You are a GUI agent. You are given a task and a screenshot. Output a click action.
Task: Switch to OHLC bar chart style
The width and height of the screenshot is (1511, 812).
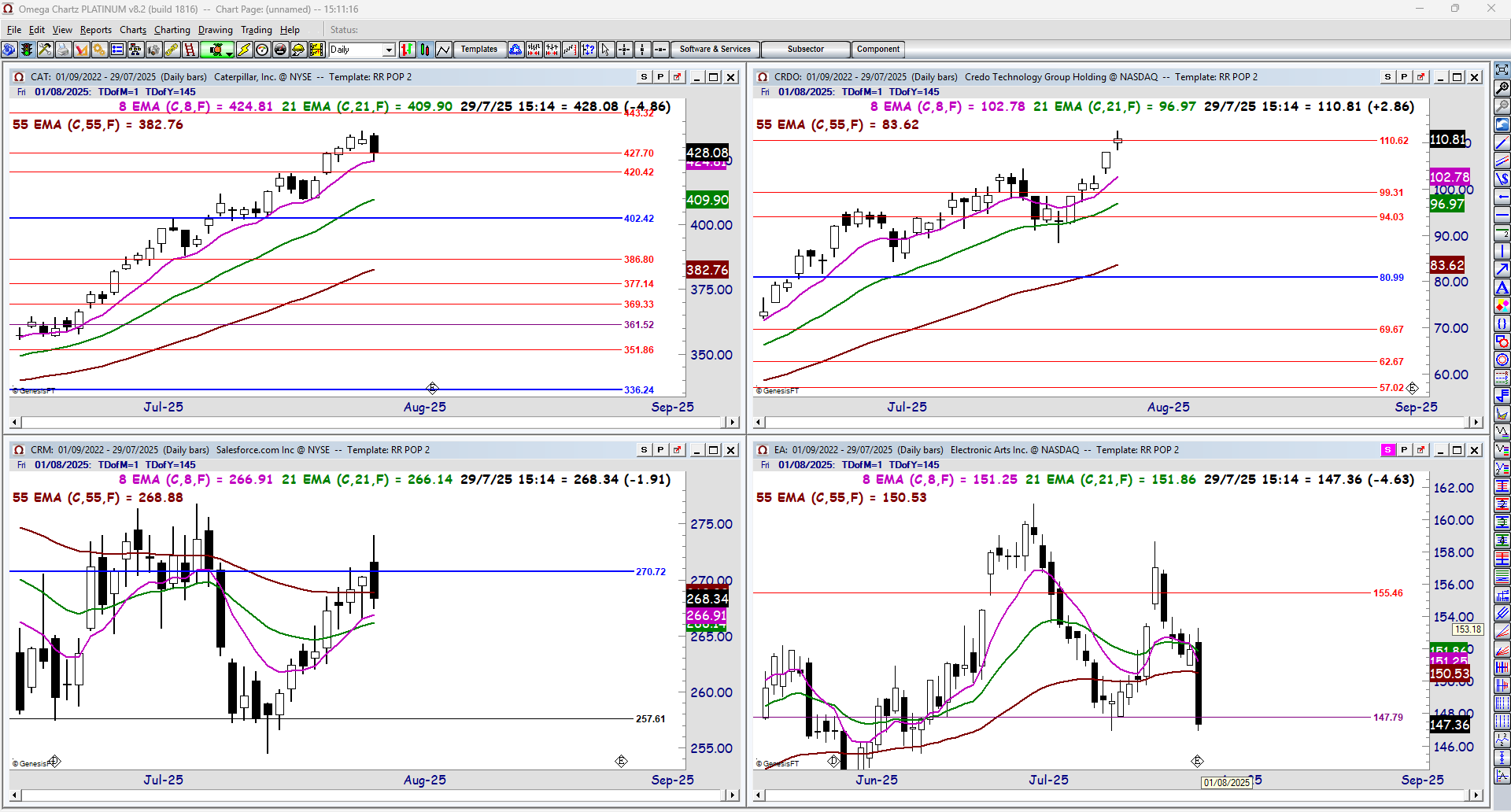click(x=407, y=50)
